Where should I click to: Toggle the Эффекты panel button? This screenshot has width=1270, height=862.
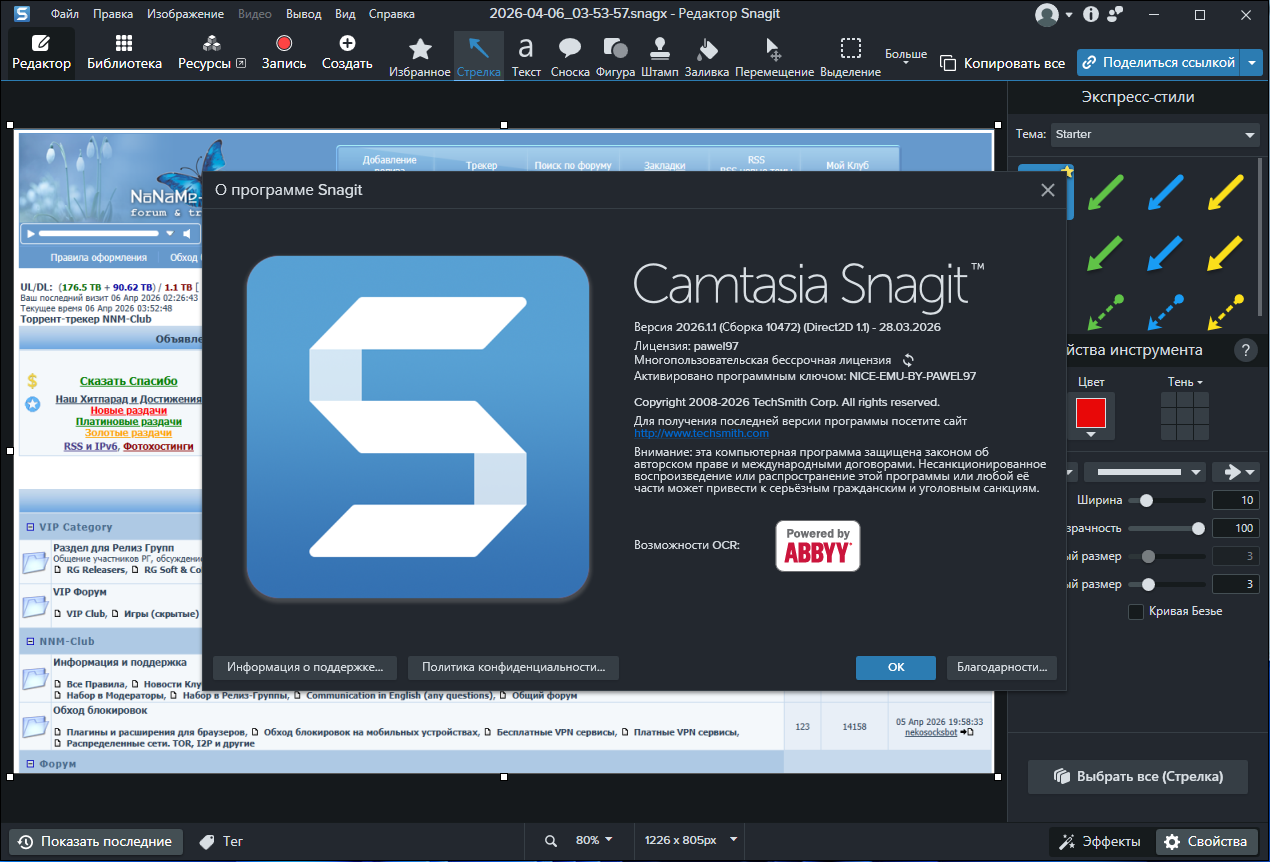[1099, 841]
